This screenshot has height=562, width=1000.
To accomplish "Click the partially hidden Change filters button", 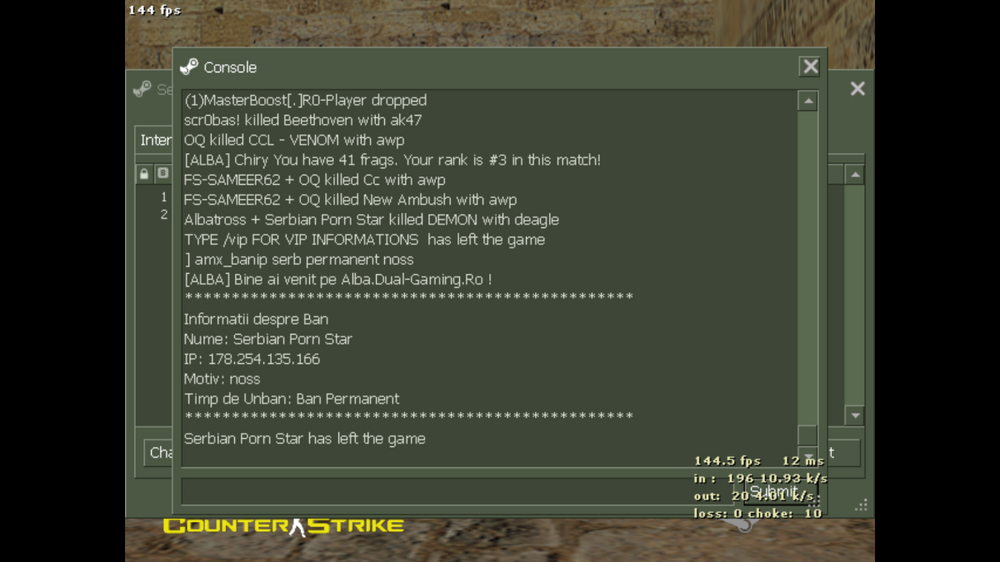I will pos(158,453).
